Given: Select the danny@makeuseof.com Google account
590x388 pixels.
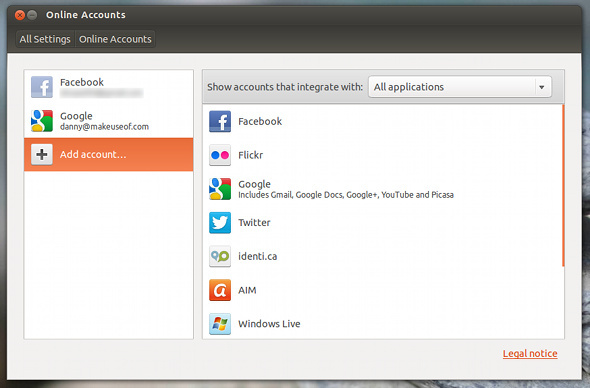Looking at the screenshot, I should tap(109, 120).
